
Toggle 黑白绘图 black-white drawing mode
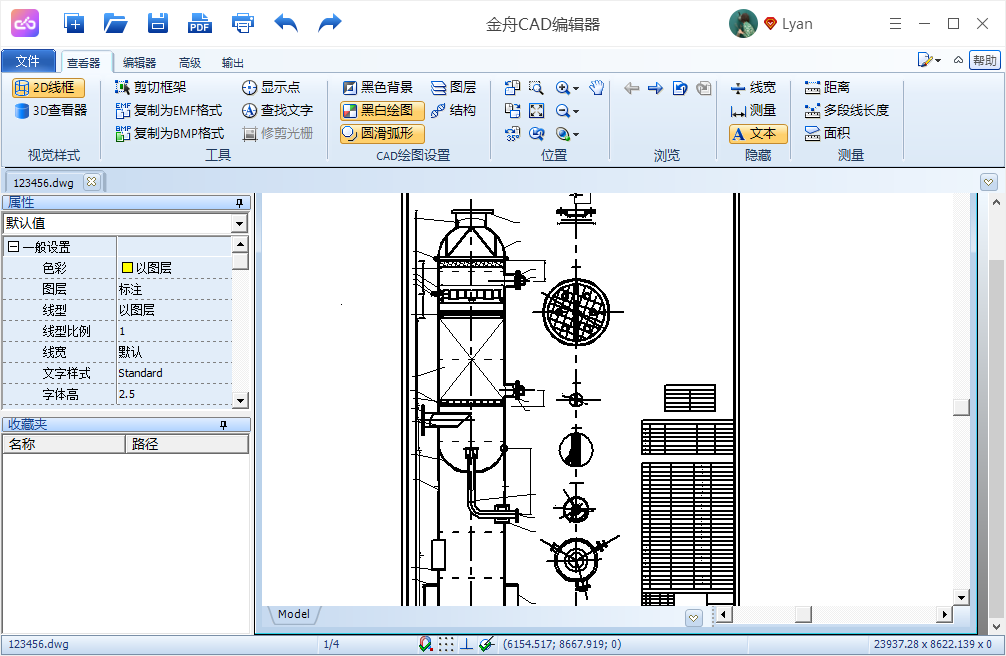[x=381, y=110]
